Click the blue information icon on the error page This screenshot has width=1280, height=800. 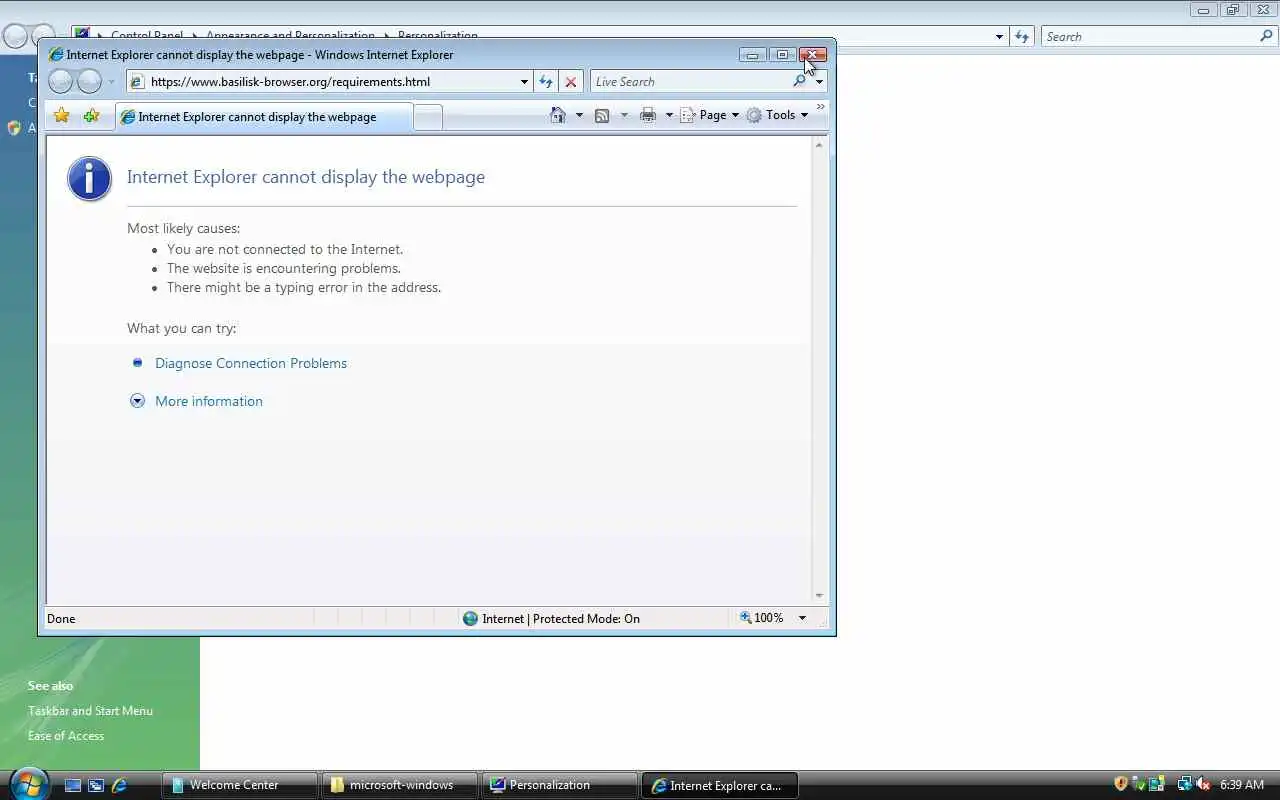click(x=89, y=179)
